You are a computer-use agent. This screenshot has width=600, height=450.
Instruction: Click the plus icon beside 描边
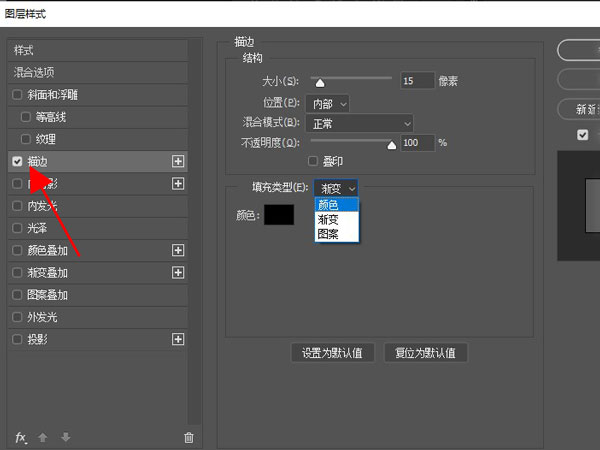(178, 161)
